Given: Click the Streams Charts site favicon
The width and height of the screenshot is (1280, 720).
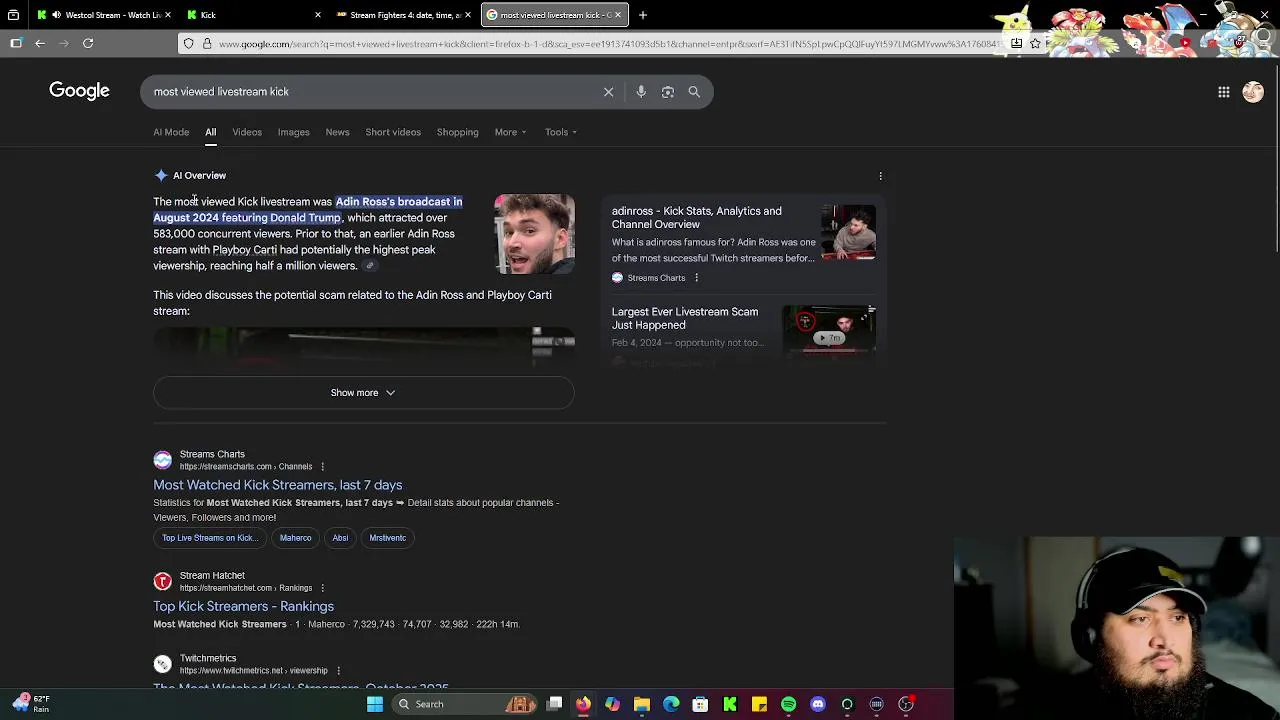Looking at the screenshot, I should (162, 460).
